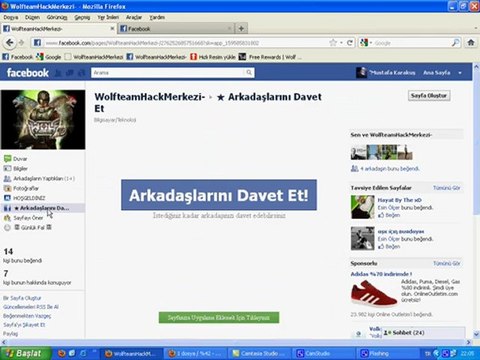480x360 pixels.
Task: Click Tümünü Gör next to Sponsorlu
Action: click(x=446, y=263)
